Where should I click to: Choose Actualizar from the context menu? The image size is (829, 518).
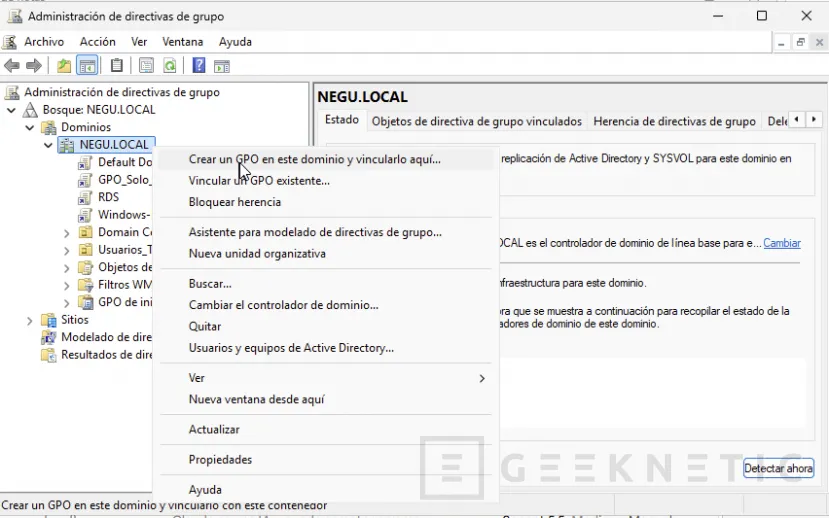[326, 429]
